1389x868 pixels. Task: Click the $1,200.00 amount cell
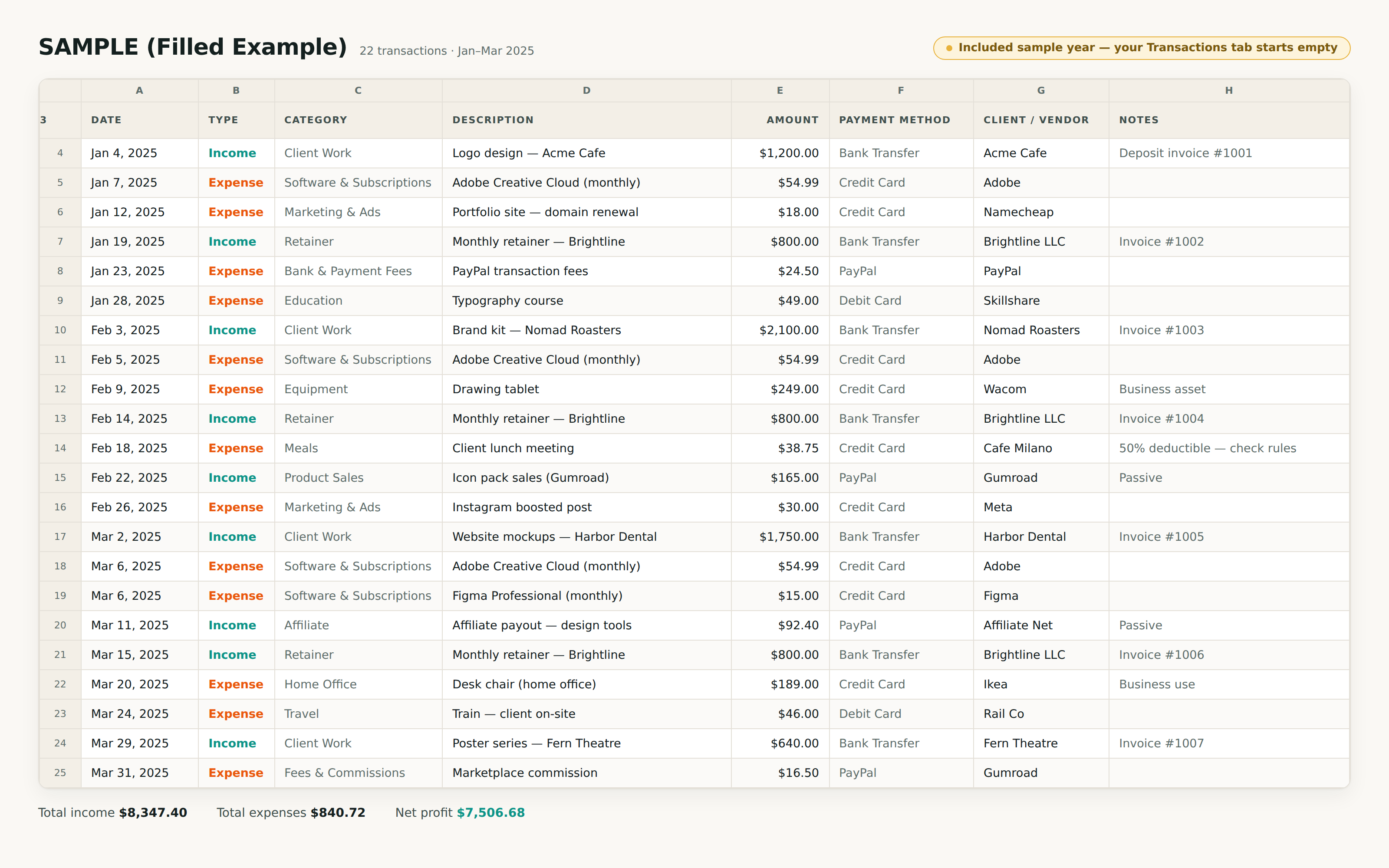click(780, 153)
